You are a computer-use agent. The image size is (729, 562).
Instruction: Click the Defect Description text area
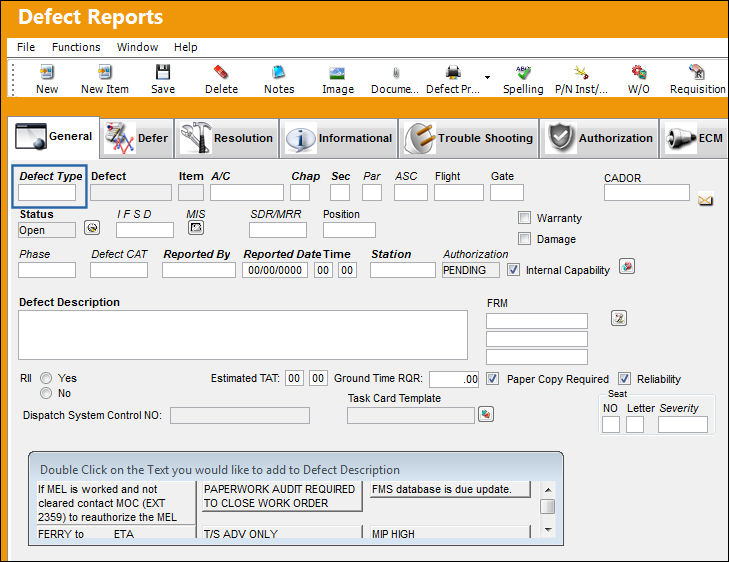[x=243, y=335]
